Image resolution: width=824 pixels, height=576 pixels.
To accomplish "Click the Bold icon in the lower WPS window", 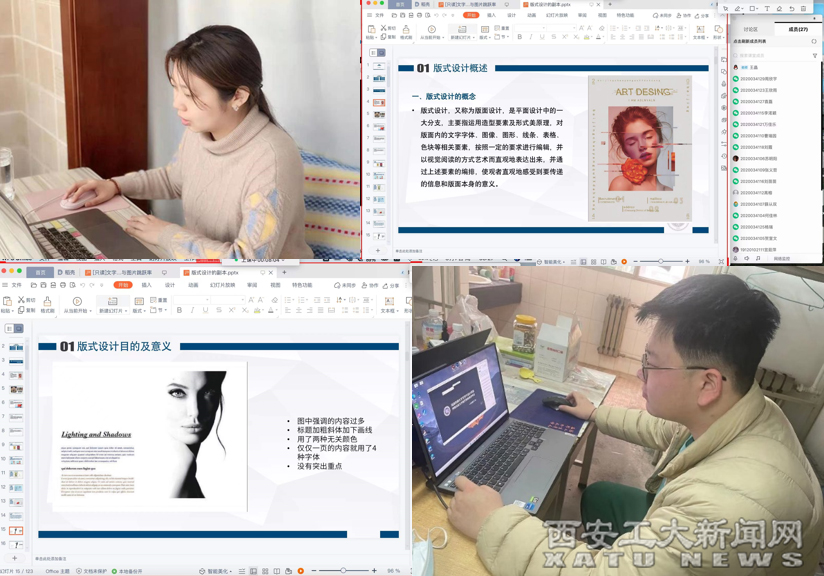I will pyautogui.click(x=179, y=311).
